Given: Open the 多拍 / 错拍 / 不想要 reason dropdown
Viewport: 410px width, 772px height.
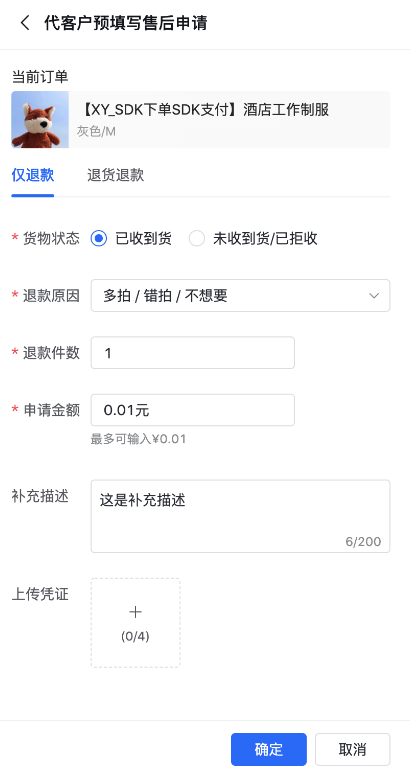Looking at the screenshot, I should coord(240,296).
